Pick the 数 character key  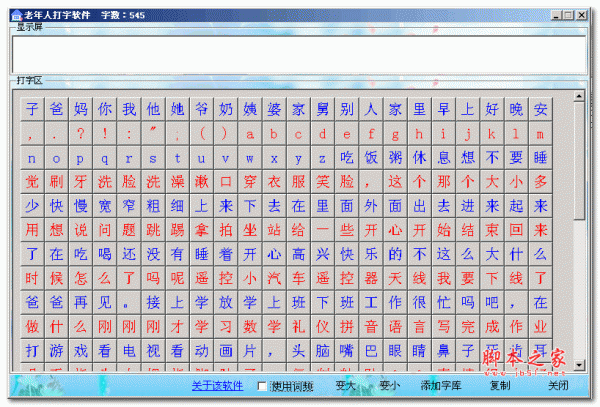250,326
